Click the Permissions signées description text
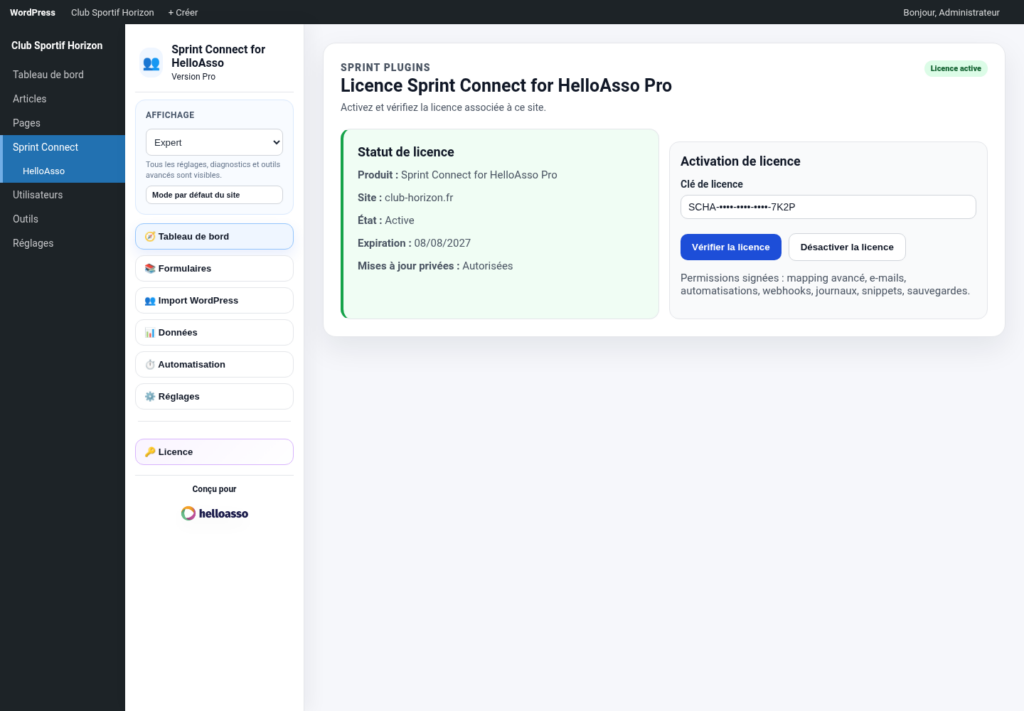Image resolution: width=1024 pixels, height=711 pixels. (x=825, y=285)
